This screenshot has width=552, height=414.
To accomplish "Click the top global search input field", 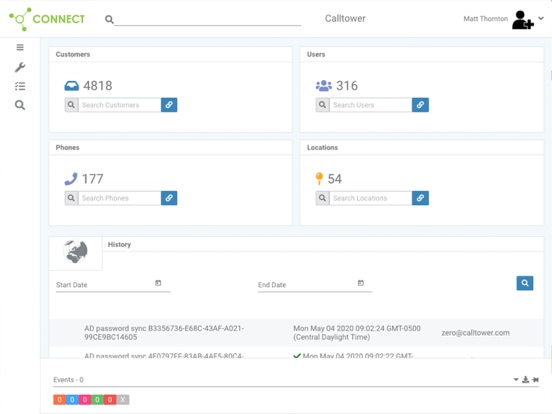I will 207,19.
